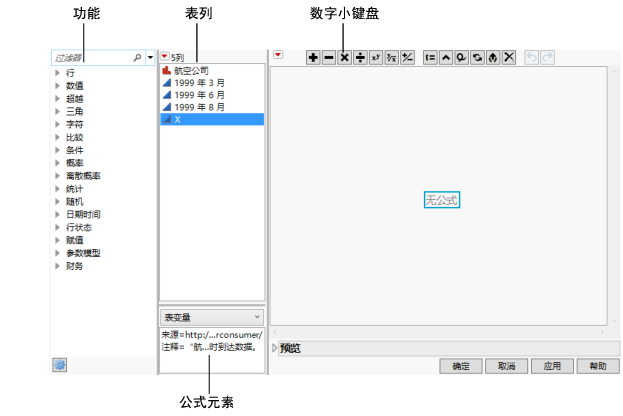The width and height of the screenshot is (623, 416).
Task: Select the 注释= table variable entry
Action: (209, 347)
